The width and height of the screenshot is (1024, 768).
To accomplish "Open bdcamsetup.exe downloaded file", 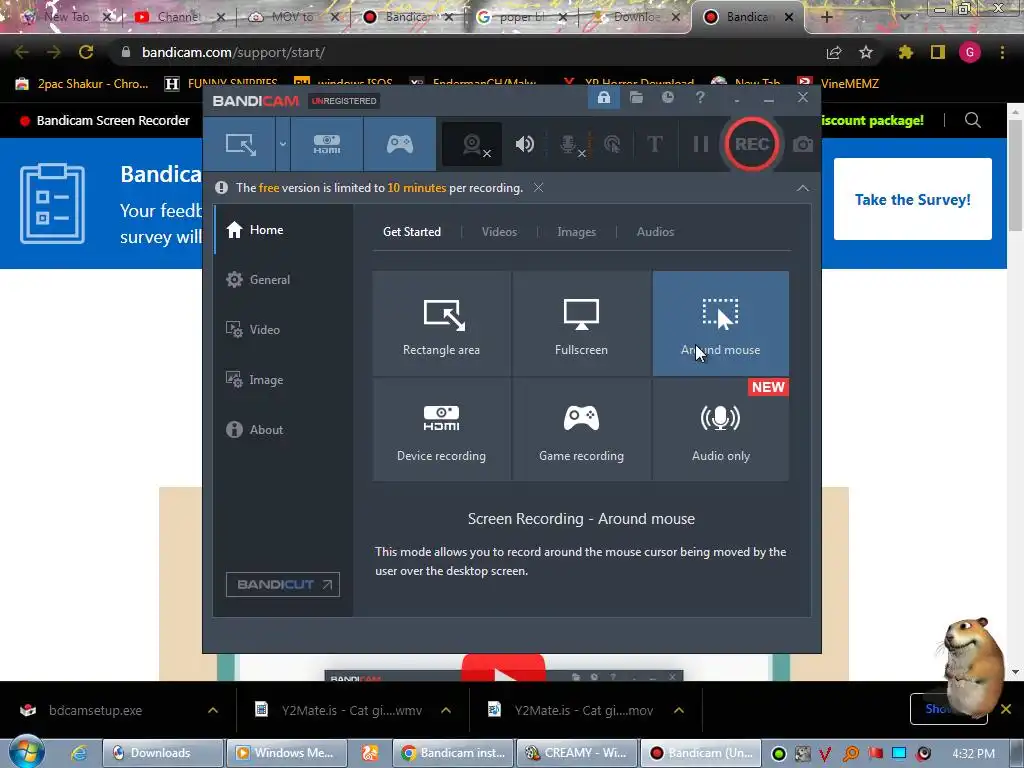I will (95, 711).
